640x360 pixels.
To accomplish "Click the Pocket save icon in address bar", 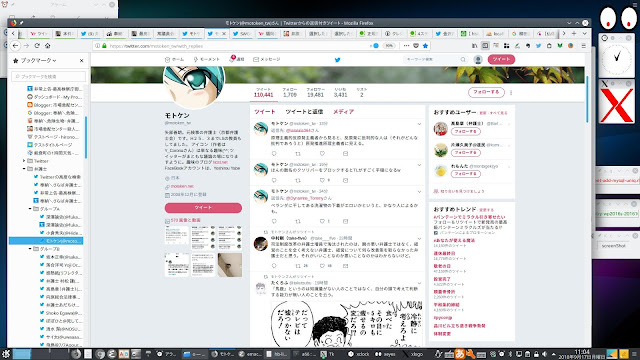I will (416, 46).
